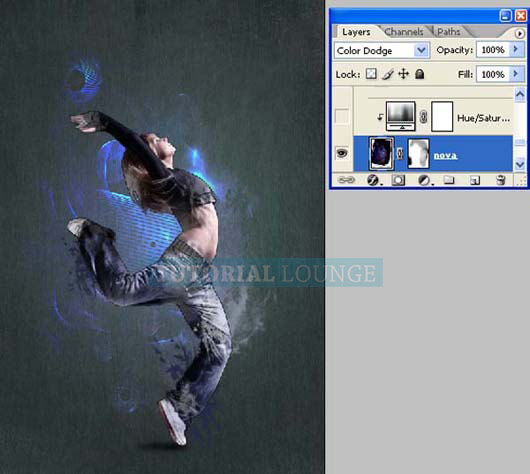Toggle lock all padlock icon

(419, 74)
